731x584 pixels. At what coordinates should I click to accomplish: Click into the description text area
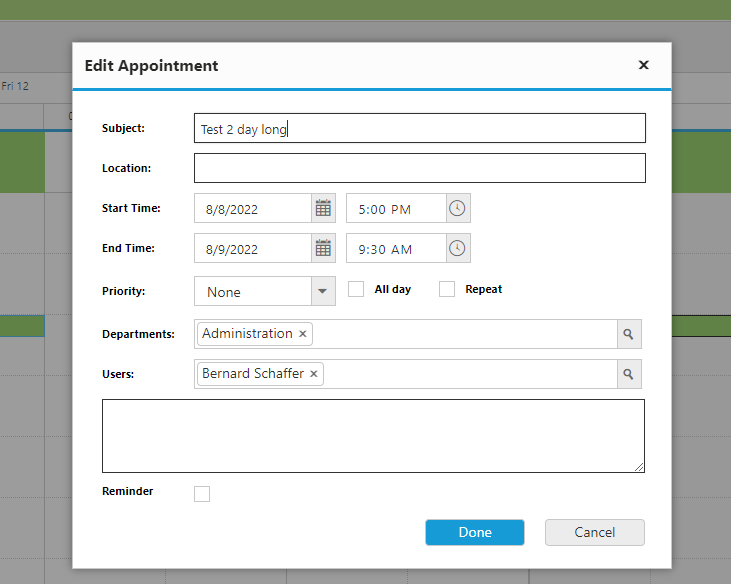[x=373, y=436]
